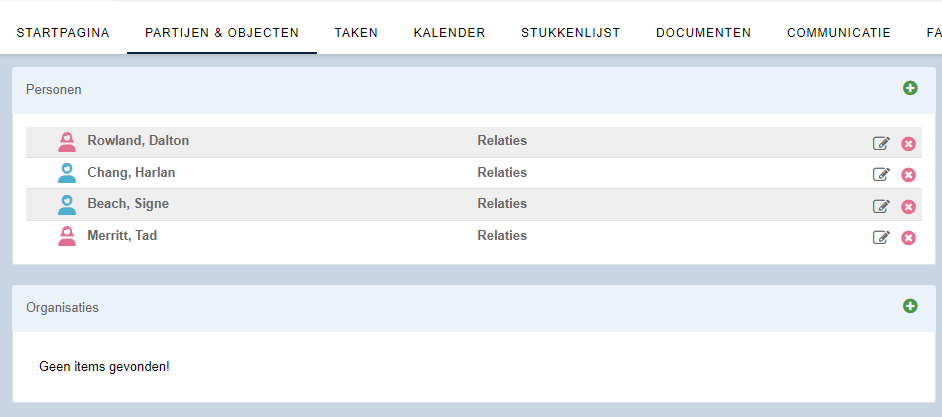942x417 pixels.
Task: Open Relaties for Beach, Signe
Action: [x=502, y=204]
